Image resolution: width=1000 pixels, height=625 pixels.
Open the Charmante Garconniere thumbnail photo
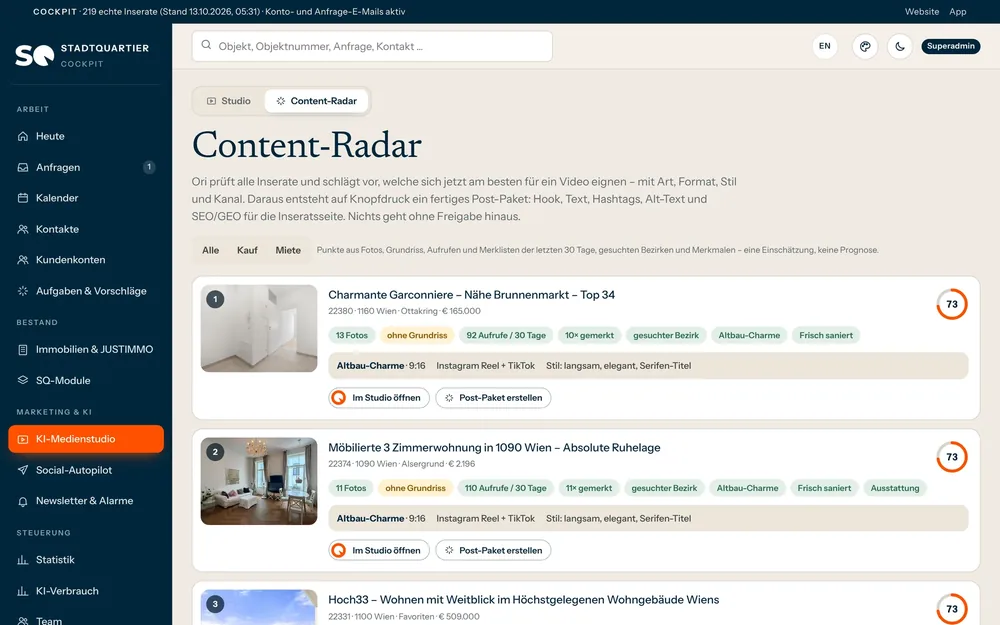(x=259, y=328)
